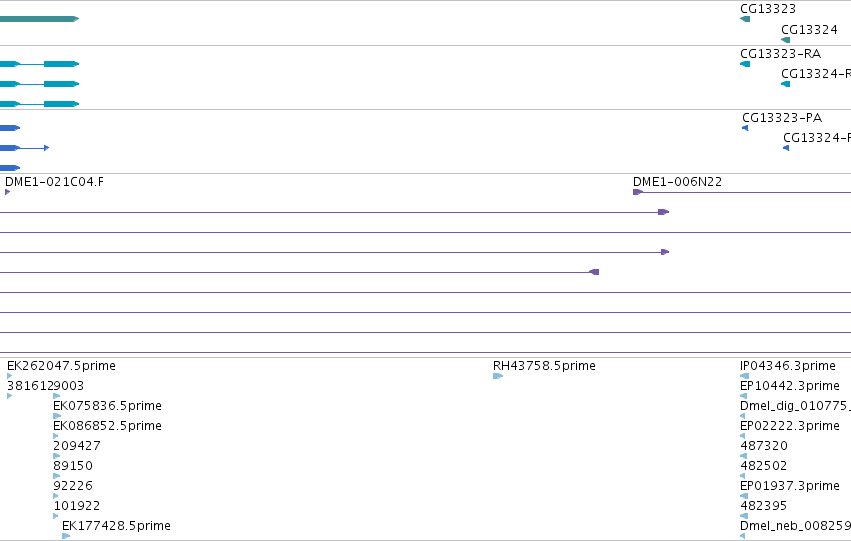This screenshot has width=851, height=541.
Task: Select the DME1-021C04.F purple marker
Action: coord(8,192)
